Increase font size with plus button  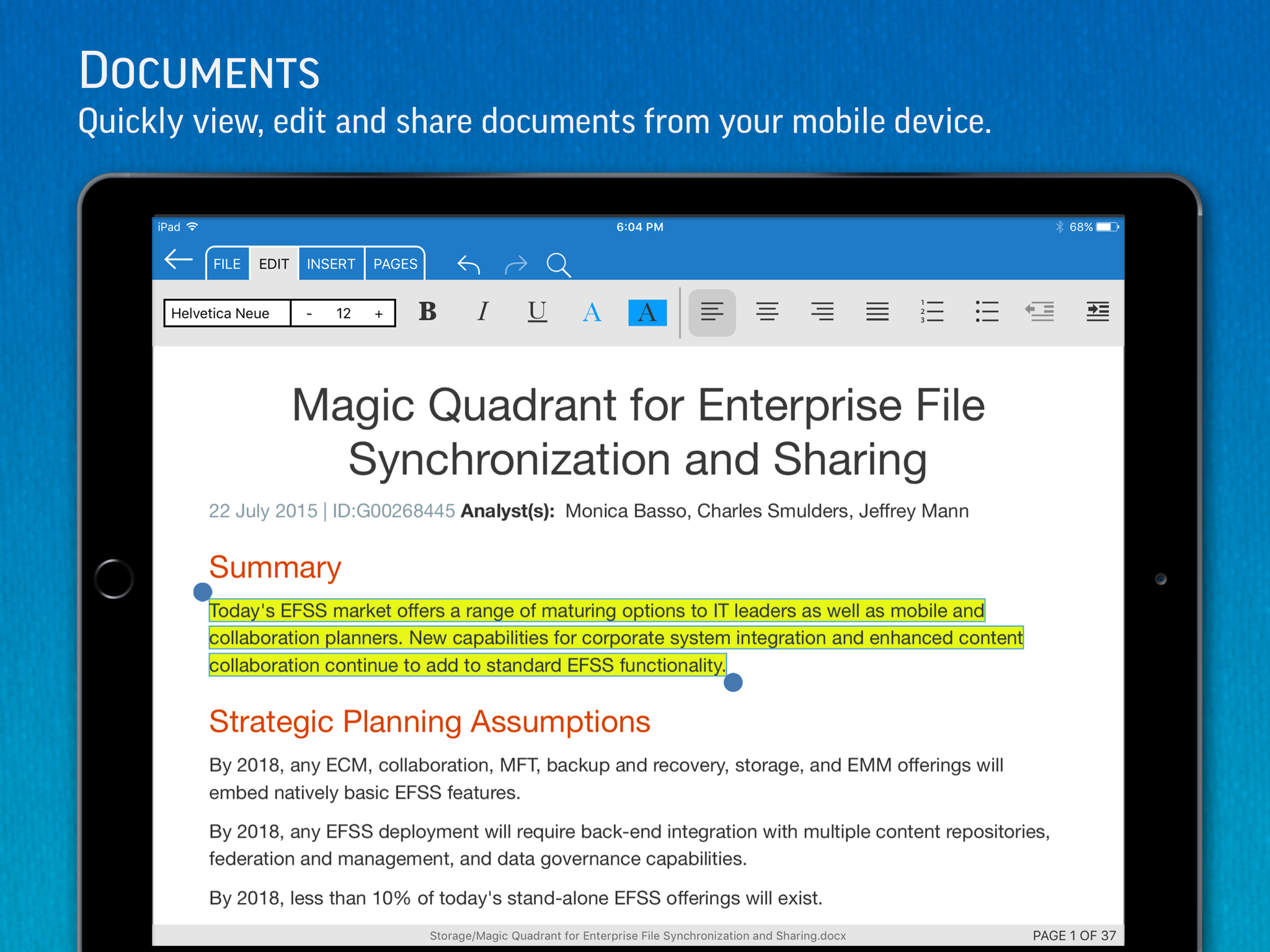(379, 314)
